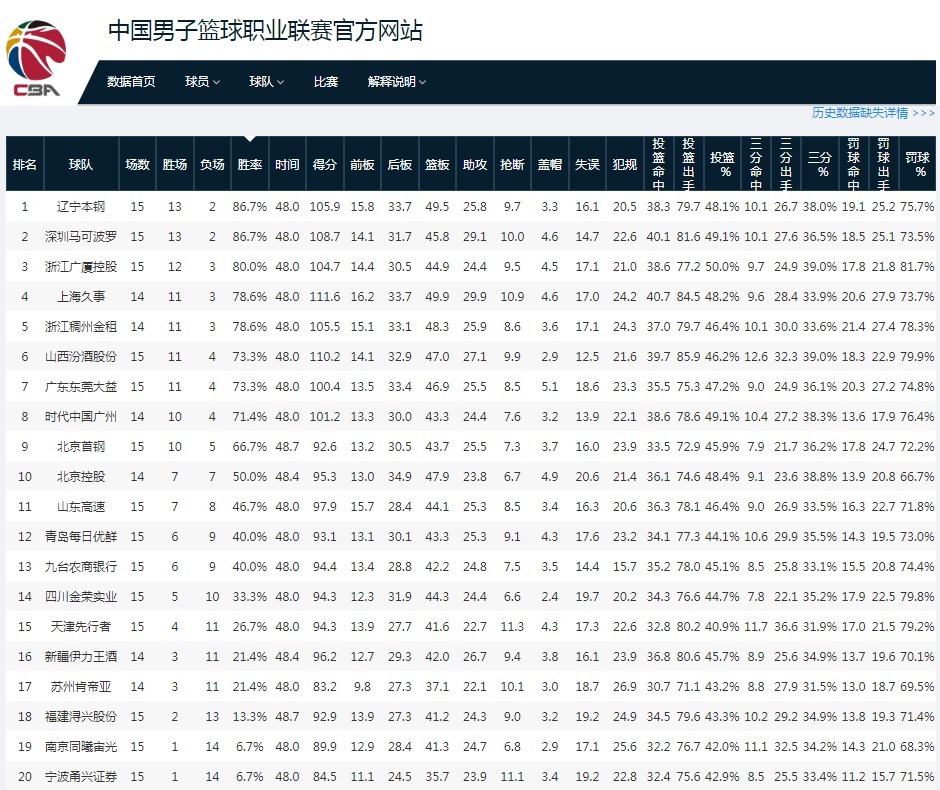
Task: Open team 山西汾酒股份
Action: click(x=81, y=357)
